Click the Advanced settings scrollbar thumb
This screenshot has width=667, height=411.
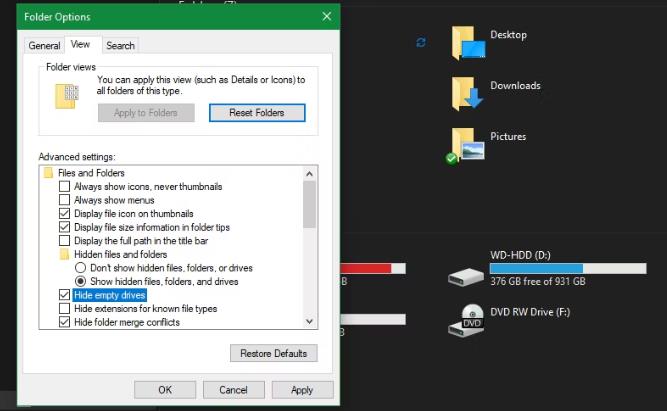click(309, 205)
